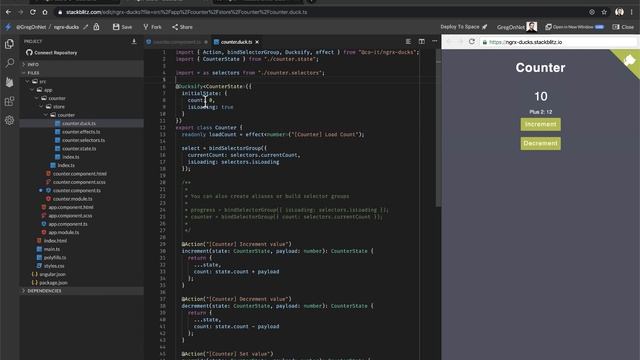Viewport: 640px width, 360px height.
Task: Click the extension icon left of star
Action: [592, 12]
